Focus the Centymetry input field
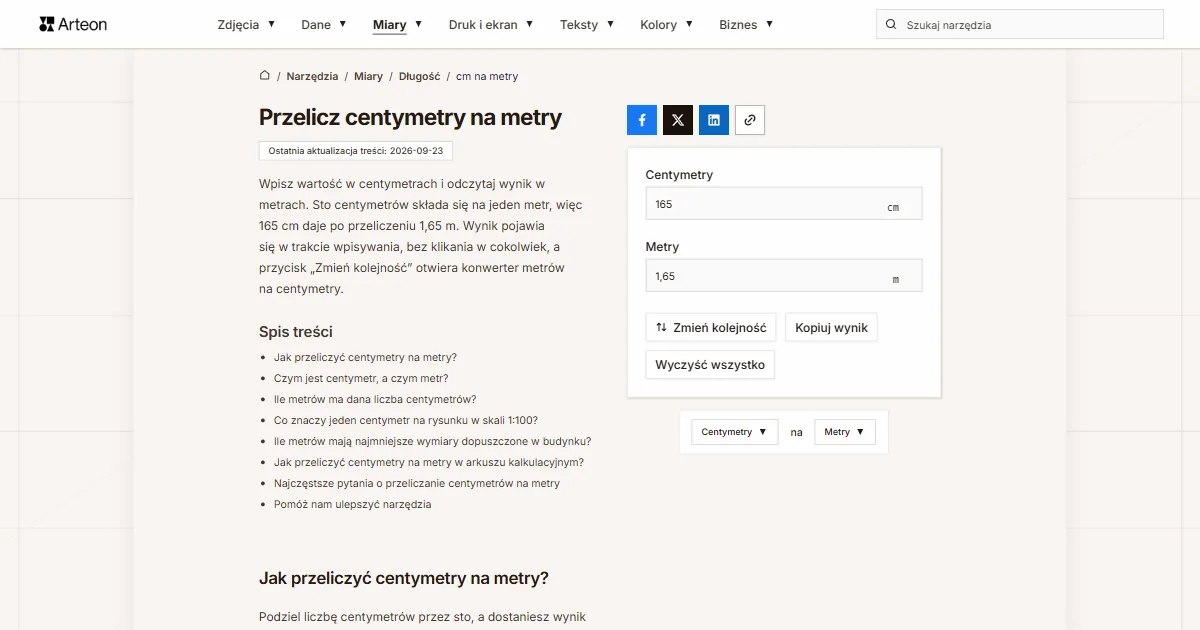1200x630 pixels. pyautogui.click(x=784, y=204)
